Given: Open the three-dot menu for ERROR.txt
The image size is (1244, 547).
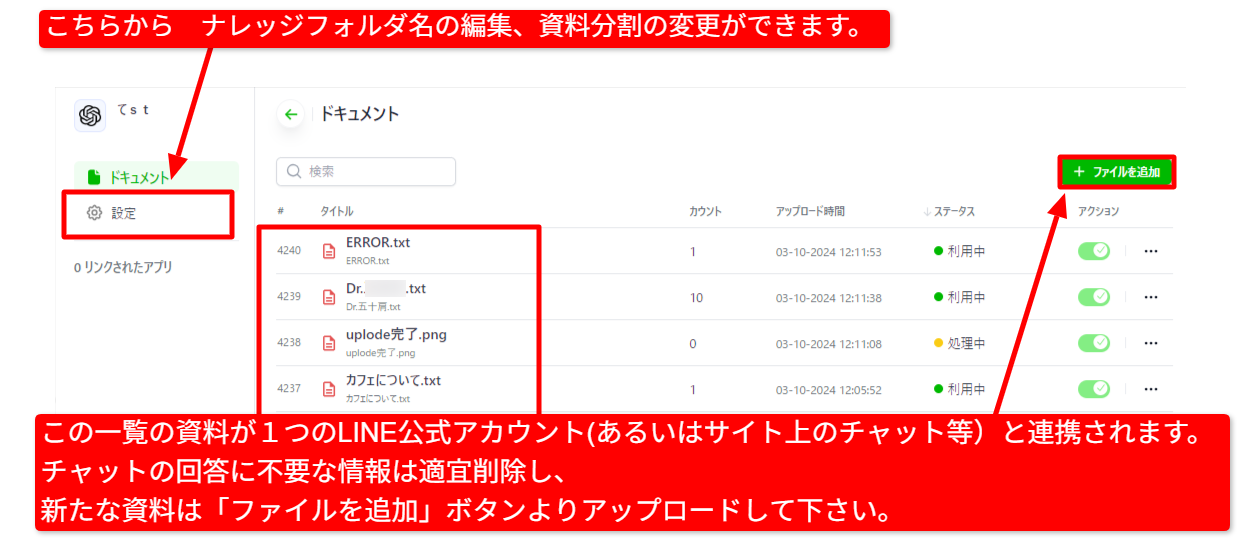Looking at the screenshot, I should (1150, 251).
